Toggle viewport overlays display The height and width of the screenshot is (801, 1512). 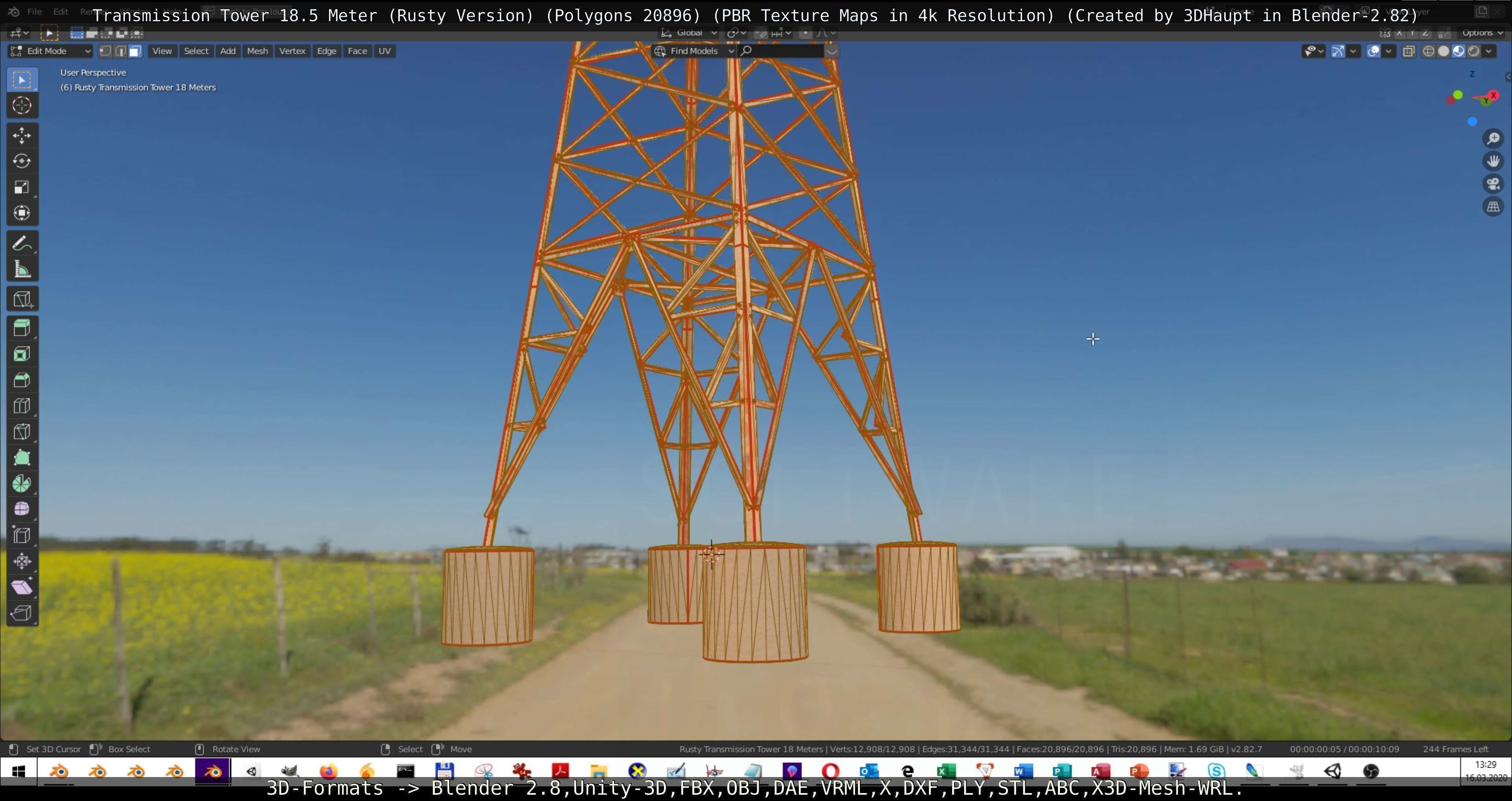point(1374,51)
